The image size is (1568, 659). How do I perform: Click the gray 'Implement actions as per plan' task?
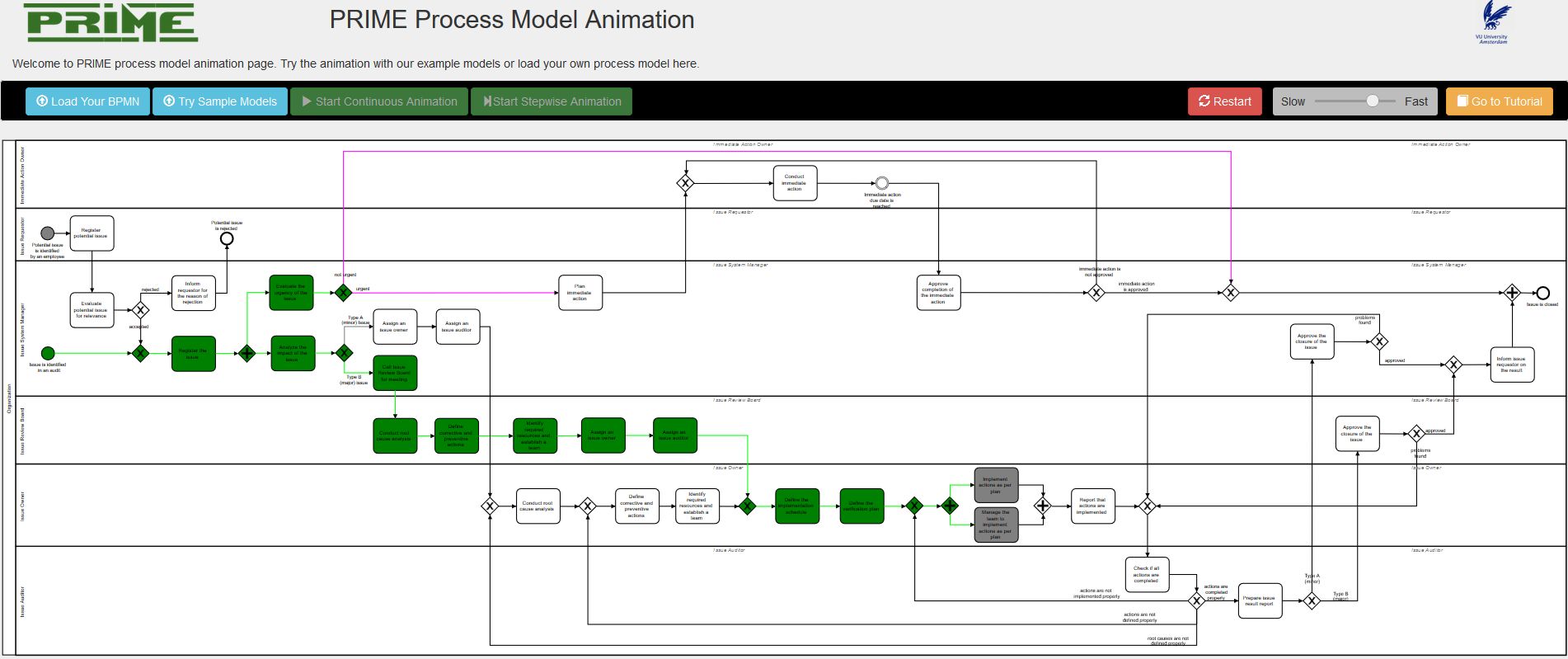(x=996, y=485)
